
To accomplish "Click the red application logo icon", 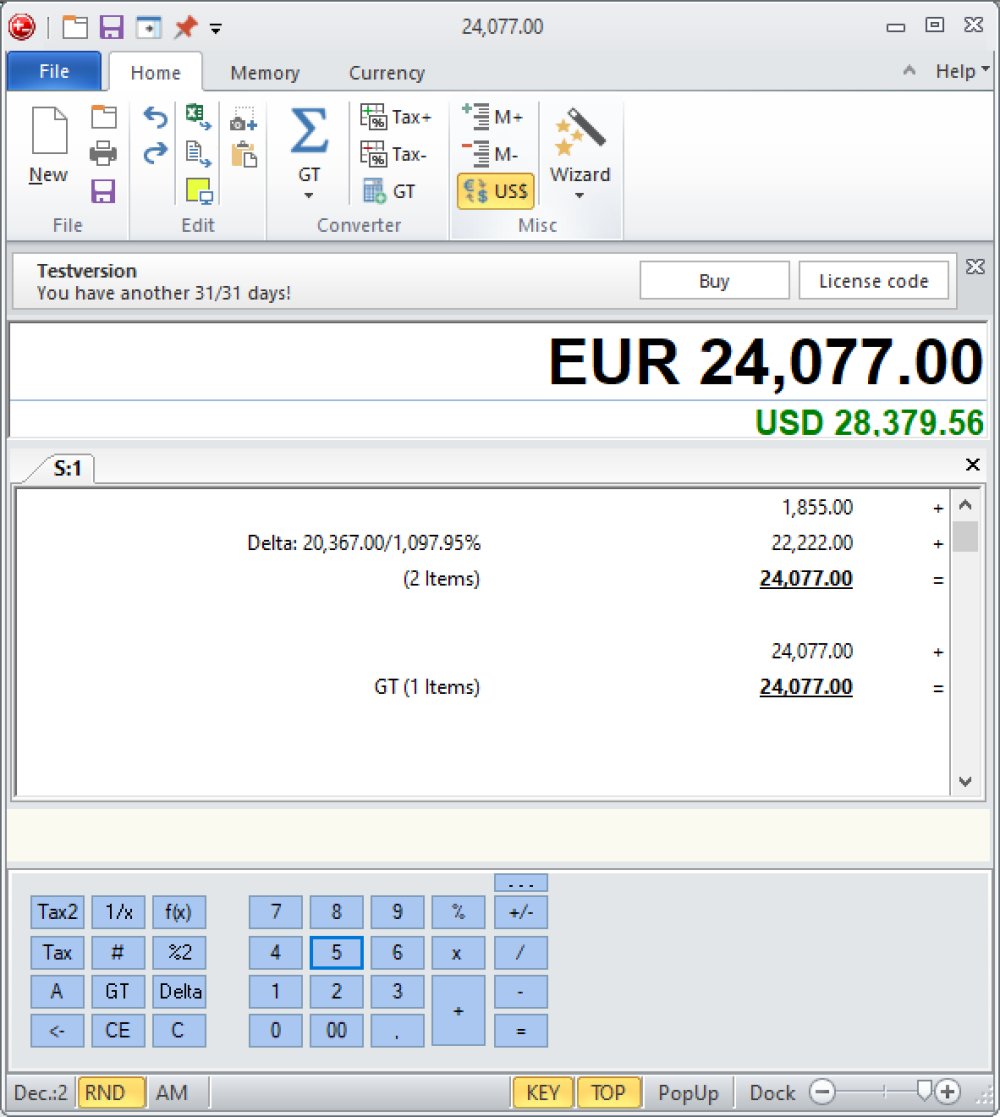I will click(21, 27).
